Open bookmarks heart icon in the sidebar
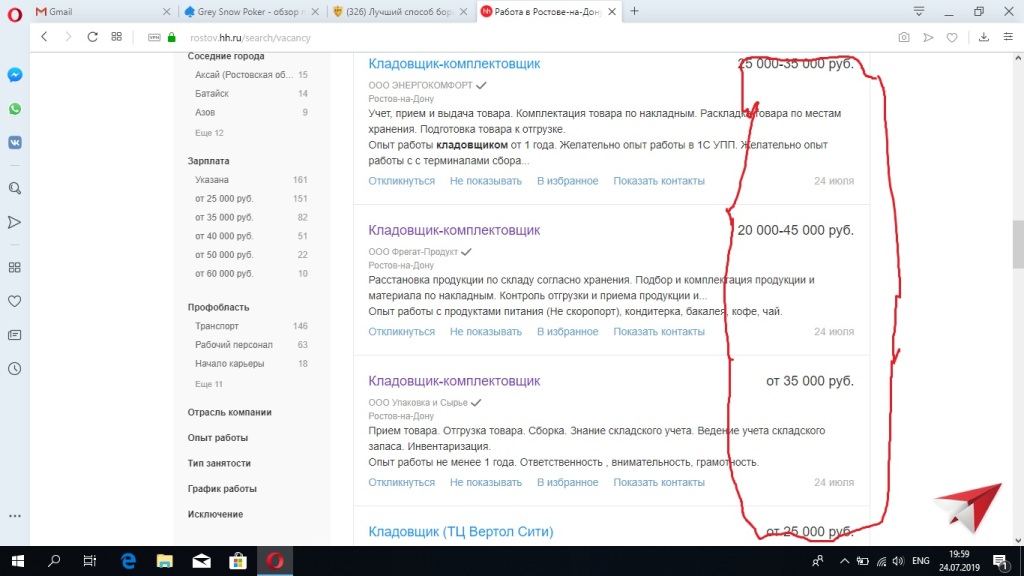Image resolution: width=1024 pixels, height=576 pixels. click(x=15, y=300)
